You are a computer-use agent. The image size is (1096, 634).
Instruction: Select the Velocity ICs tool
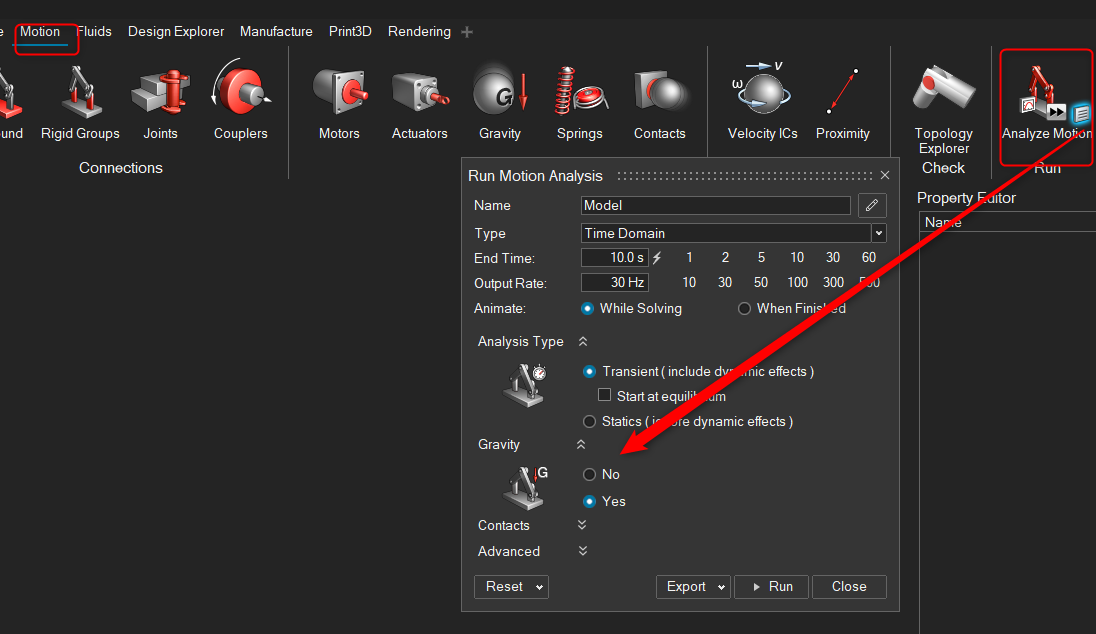[763, 103]
